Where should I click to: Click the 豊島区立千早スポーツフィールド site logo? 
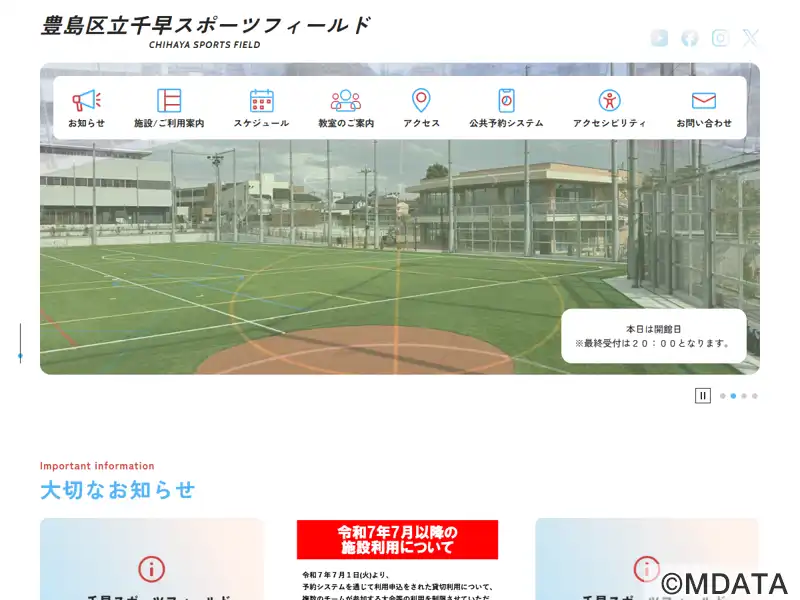click(205, 26)
